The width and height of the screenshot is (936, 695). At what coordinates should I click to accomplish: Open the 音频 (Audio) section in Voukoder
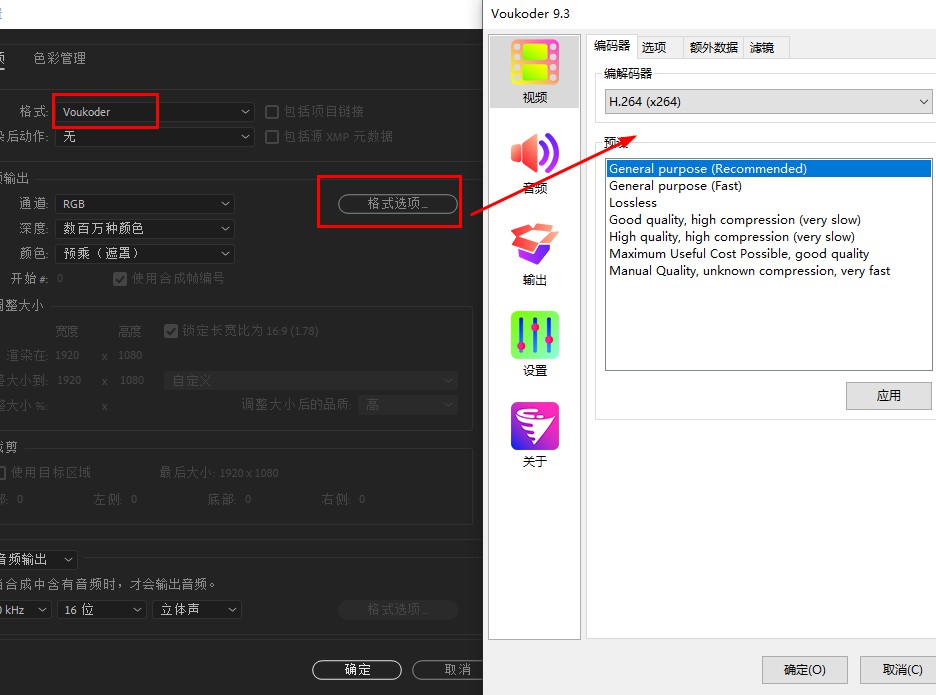(534, 163)
